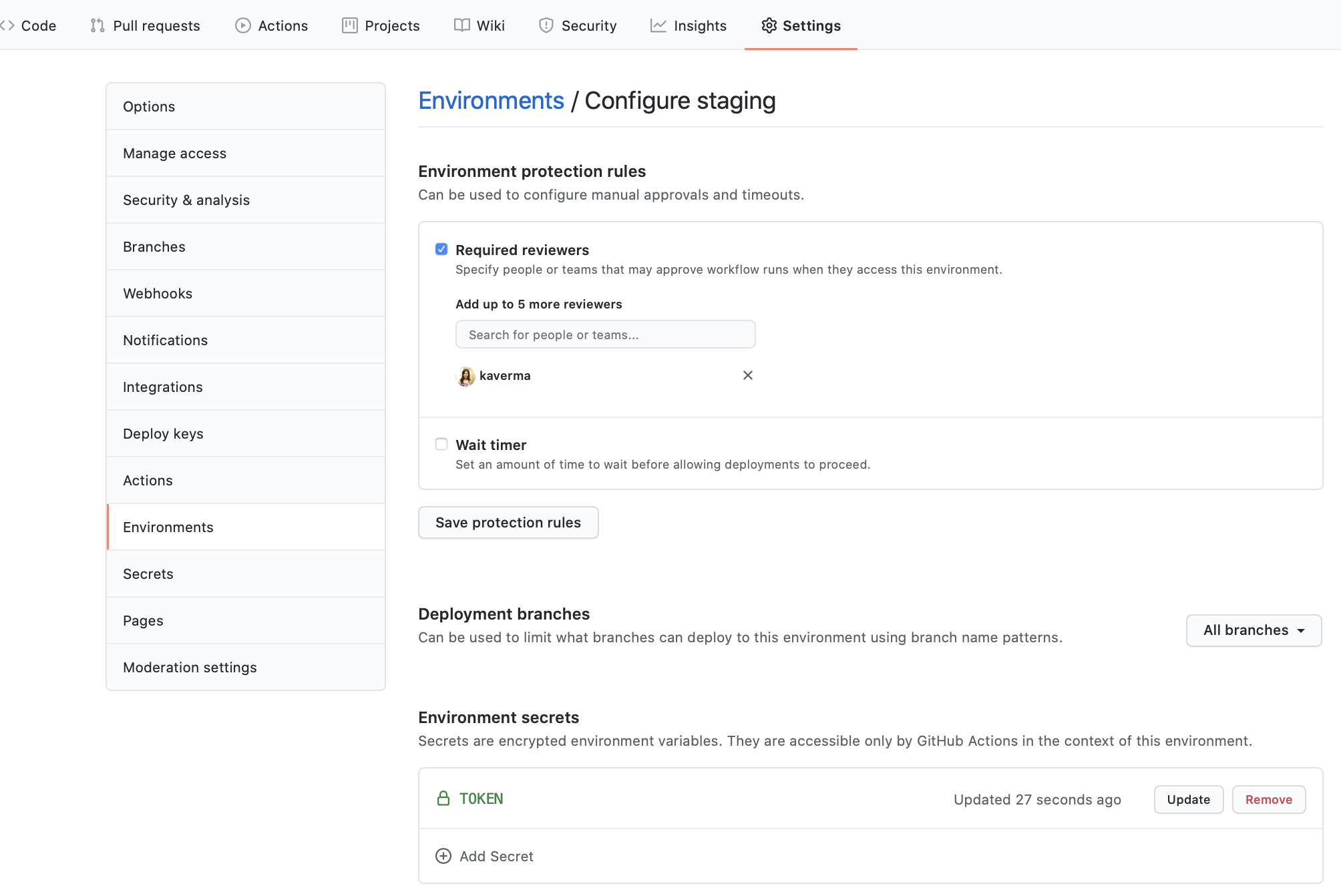Click the Settings gear icon
Image resolution: width=1341 pixels, height=896 pixels.
[x=769, y=25]
